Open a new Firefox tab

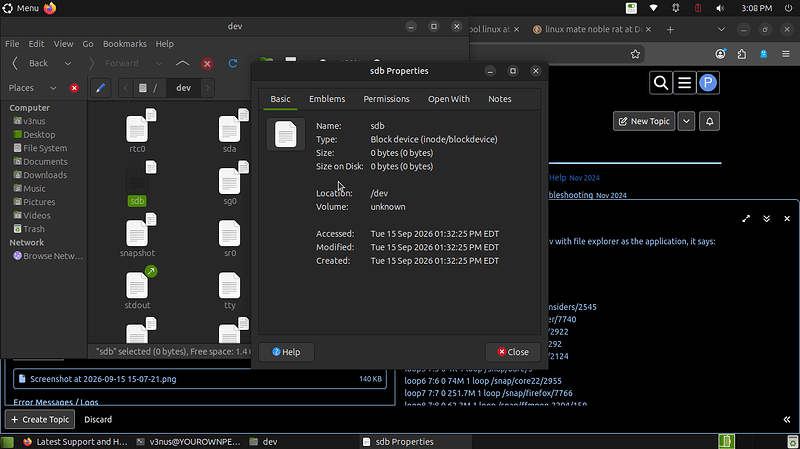click(670, 30)
